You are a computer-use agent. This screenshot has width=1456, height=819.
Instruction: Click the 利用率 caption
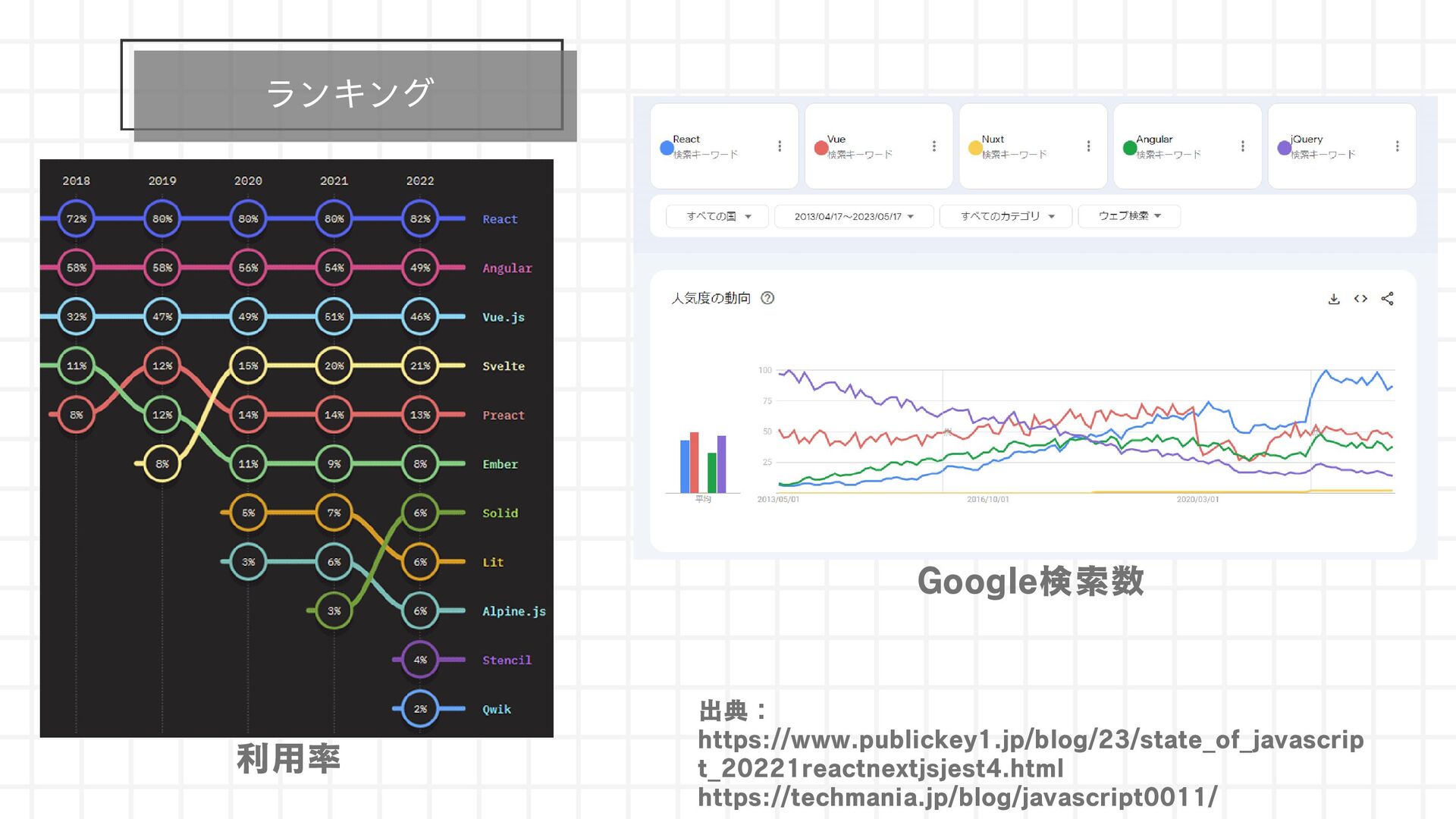pos(288,758)
